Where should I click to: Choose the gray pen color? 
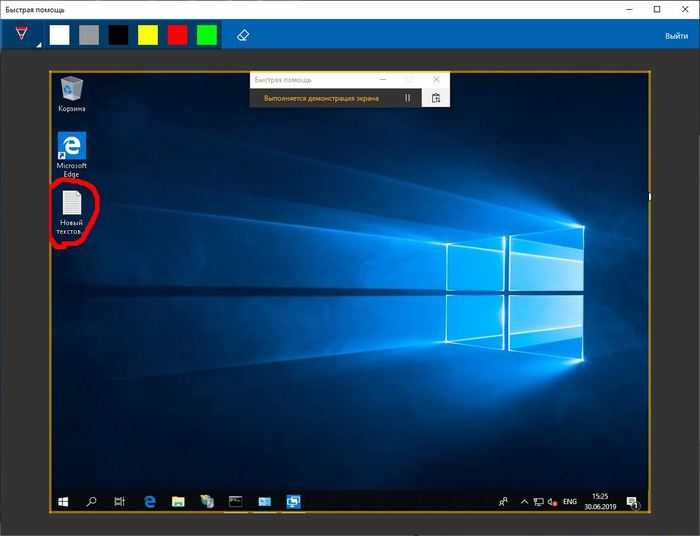coord(89,35)
